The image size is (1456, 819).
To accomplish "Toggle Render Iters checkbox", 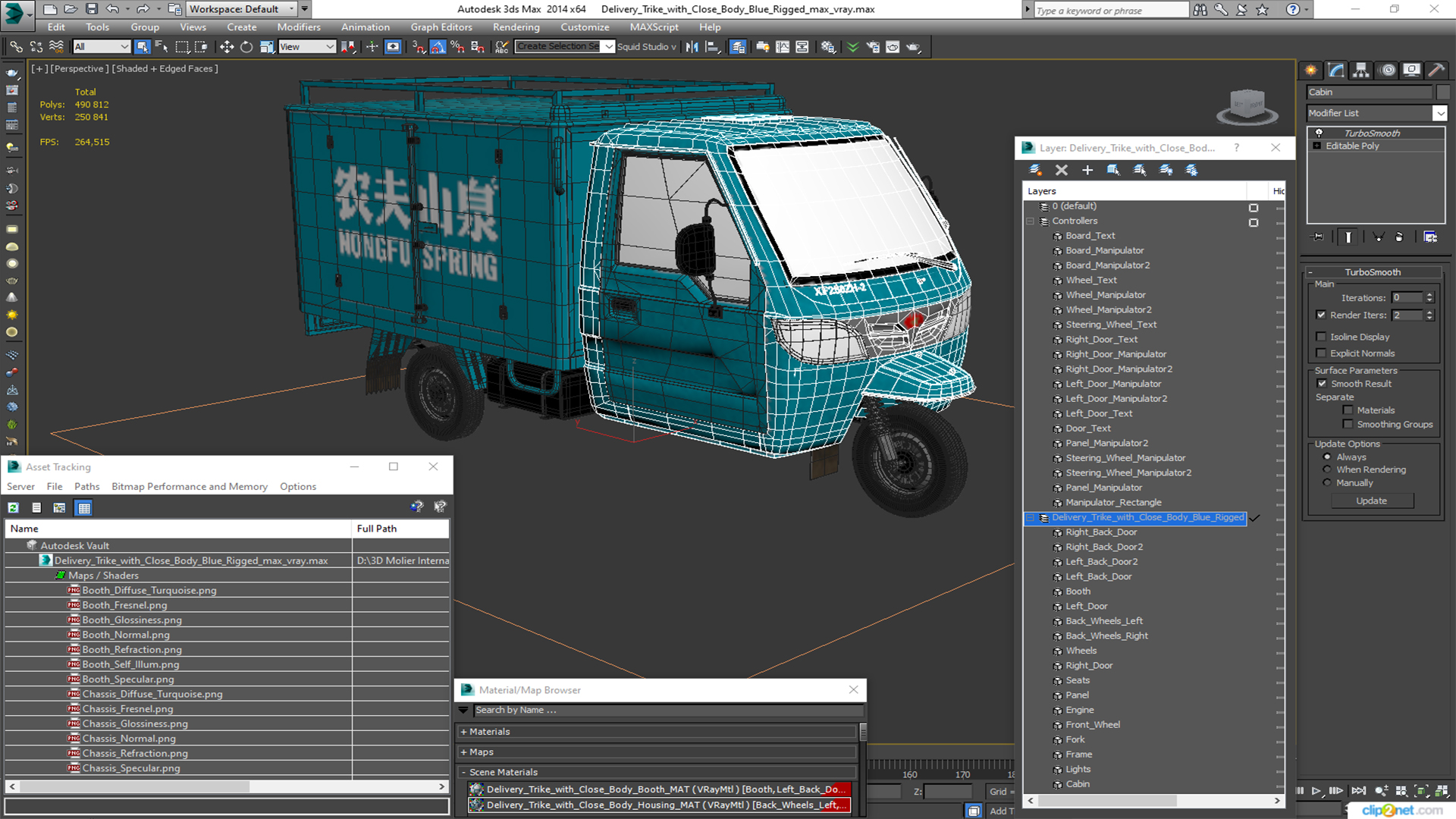I will click(x=1321, y=315).
